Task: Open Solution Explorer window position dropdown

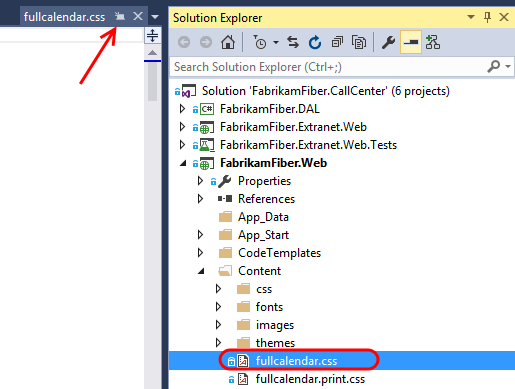Action: (x=471, y=17)
